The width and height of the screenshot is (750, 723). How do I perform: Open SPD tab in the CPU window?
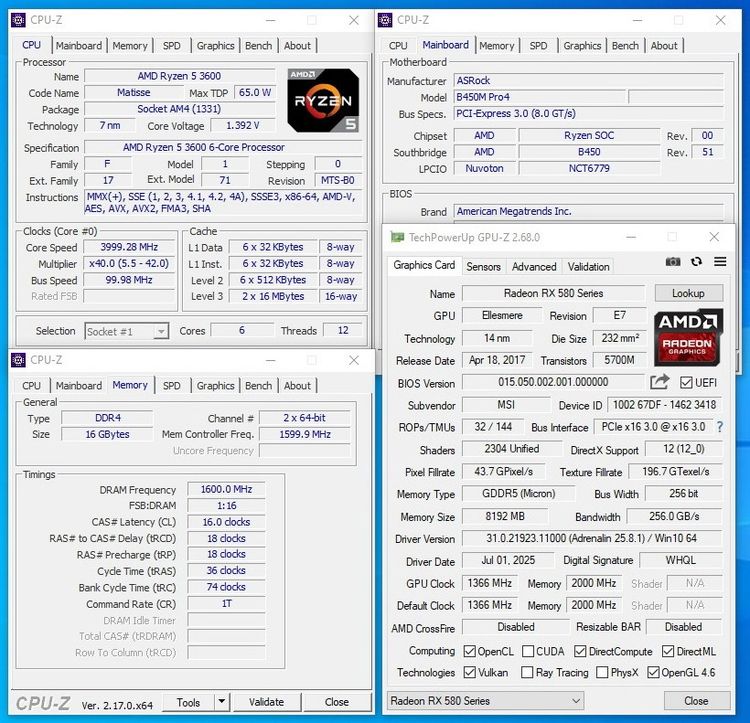tap(171, 46)
